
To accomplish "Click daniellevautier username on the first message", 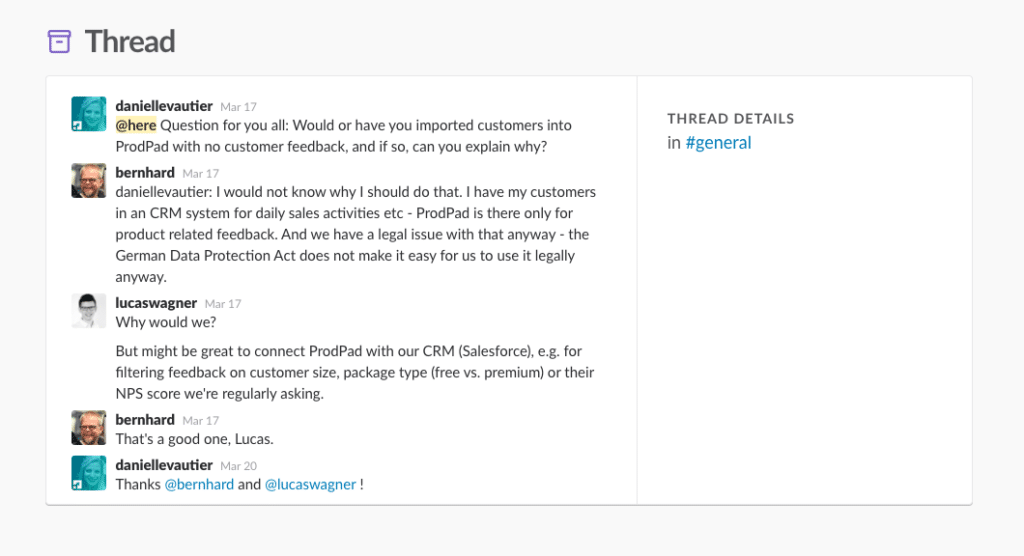I will [x=163, y=105].
